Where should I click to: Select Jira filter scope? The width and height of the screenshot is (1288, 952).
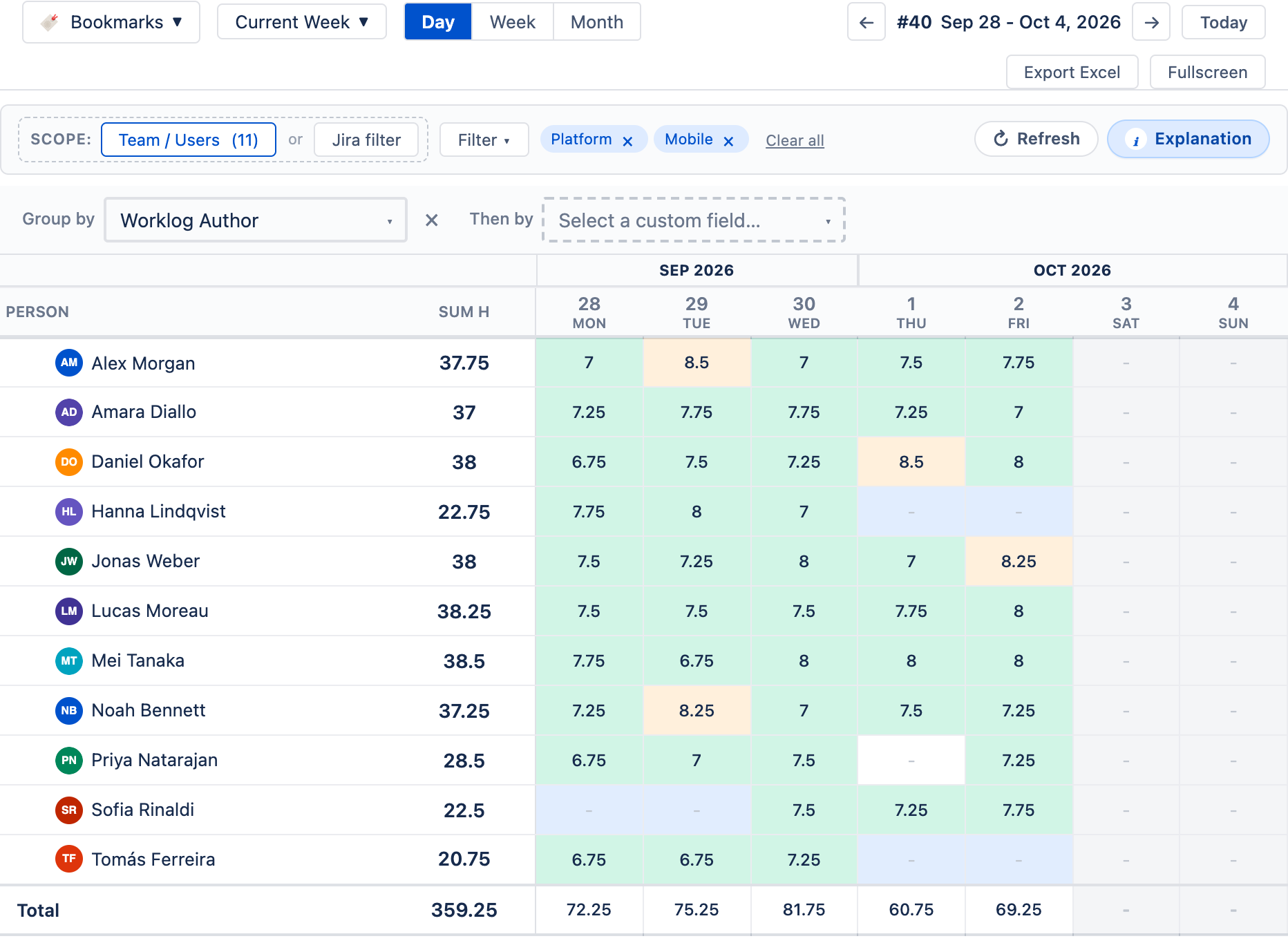click(366, 140)
